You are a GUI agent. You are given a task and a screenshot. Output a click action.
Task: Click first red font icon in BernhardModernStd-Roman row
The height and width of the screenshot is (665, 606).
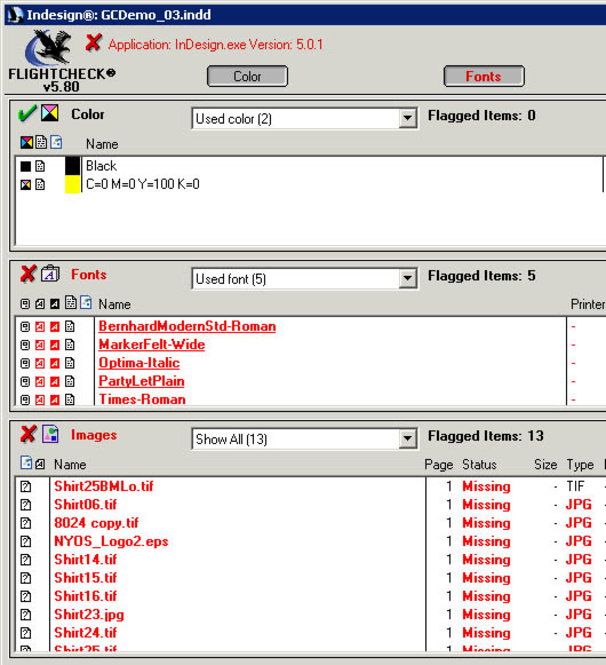point(40,327)
